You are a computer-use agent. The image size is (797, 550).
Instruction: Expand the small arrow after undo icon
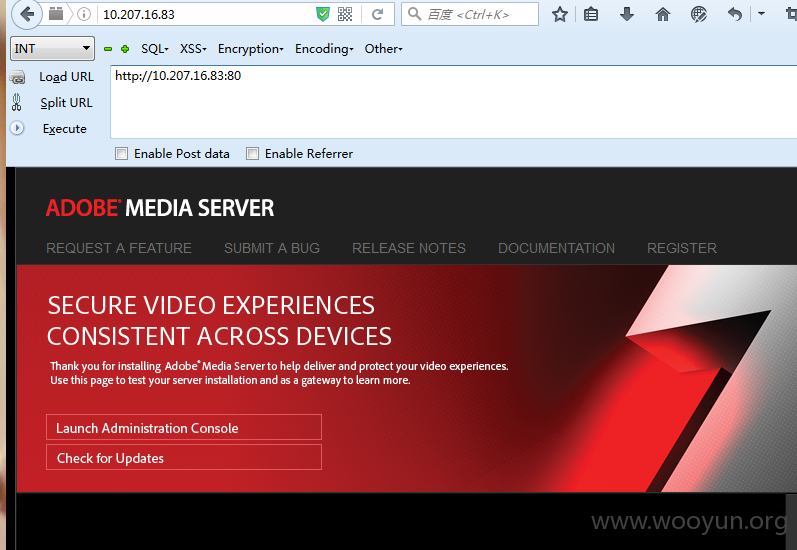point(761,14)
